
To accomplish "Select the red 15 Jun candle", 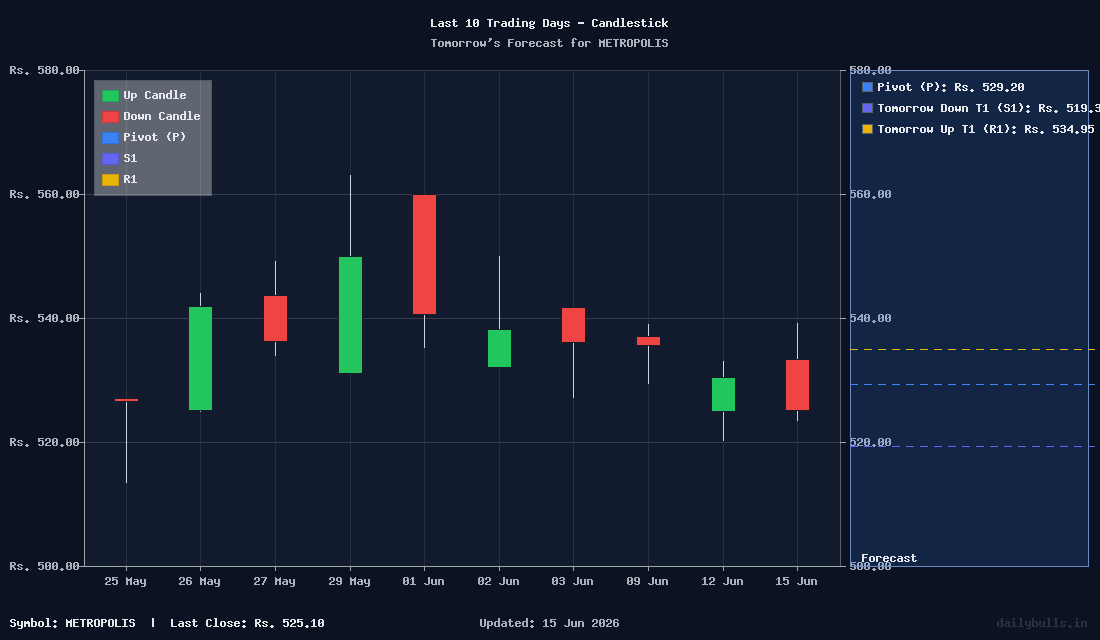I will (x=797, y=385).
